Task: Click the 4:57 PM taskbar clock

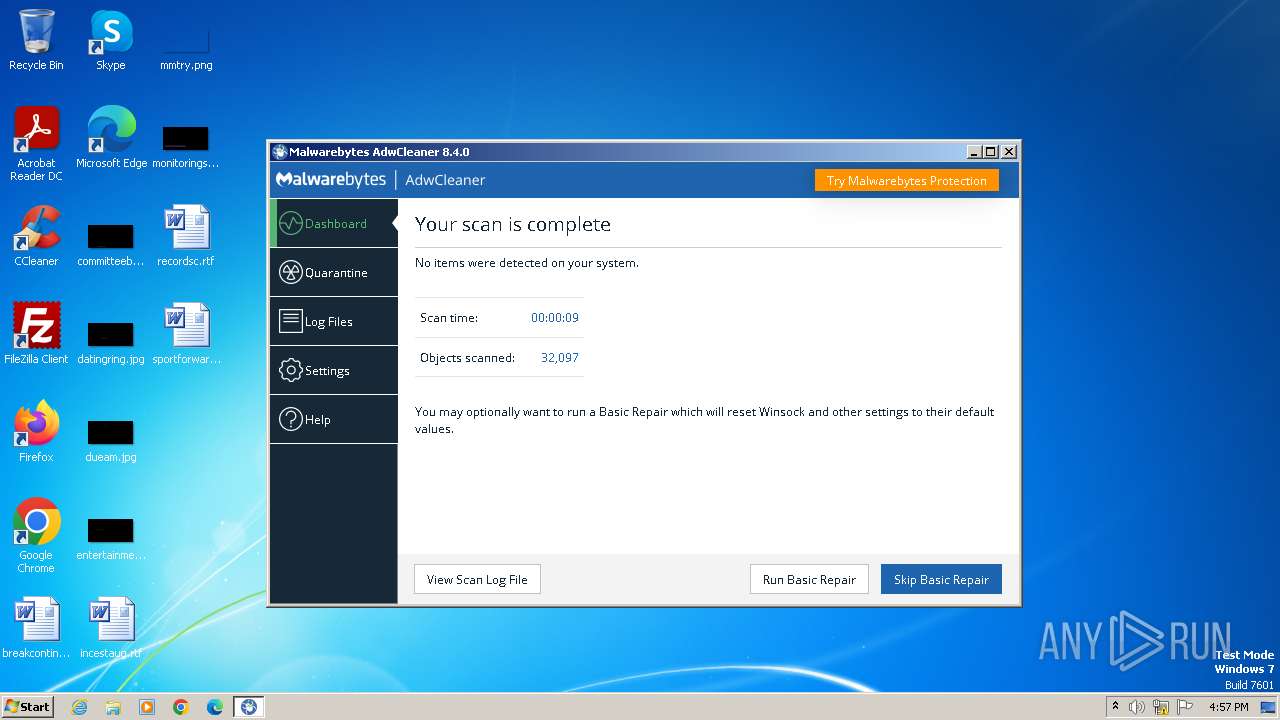Action: (1229, 707)
